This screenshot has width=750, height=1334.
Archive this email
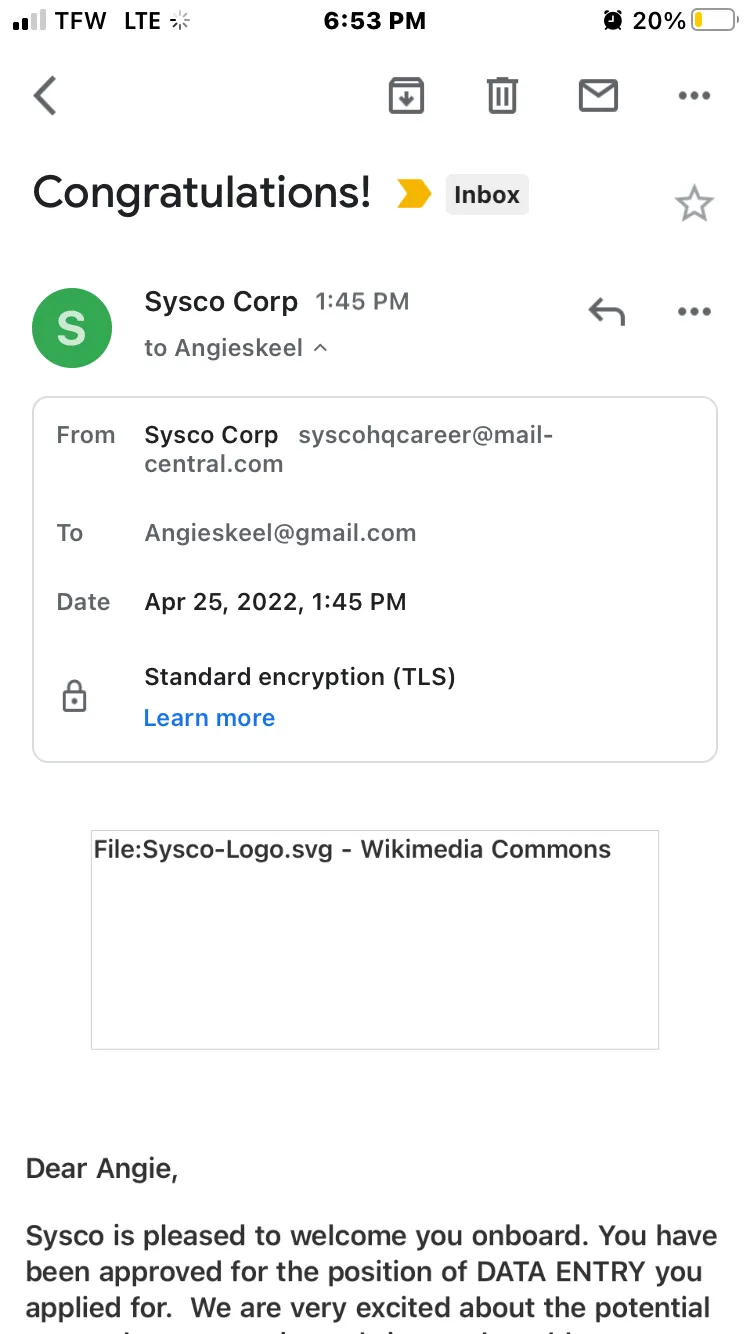pyautogui.click(x=406, y=96)
